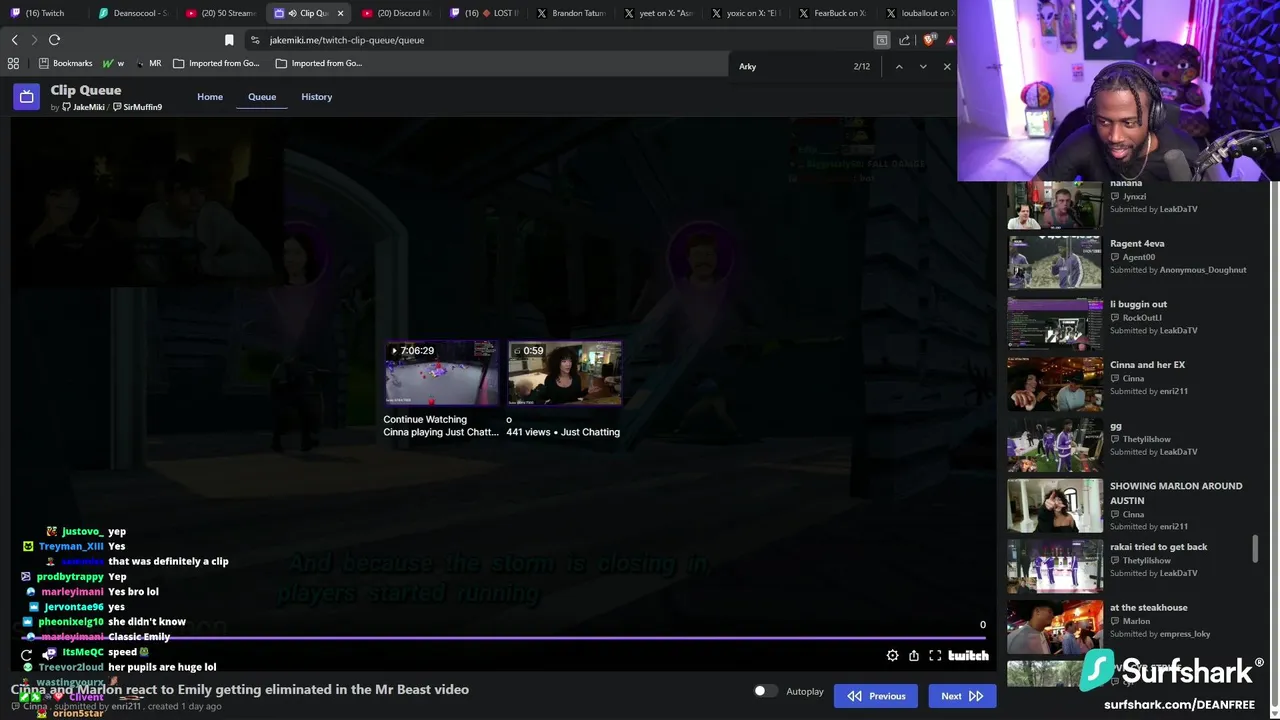Switch to the Deanscool browser tab
This screenshot has width=1280, height=720.
133,13
